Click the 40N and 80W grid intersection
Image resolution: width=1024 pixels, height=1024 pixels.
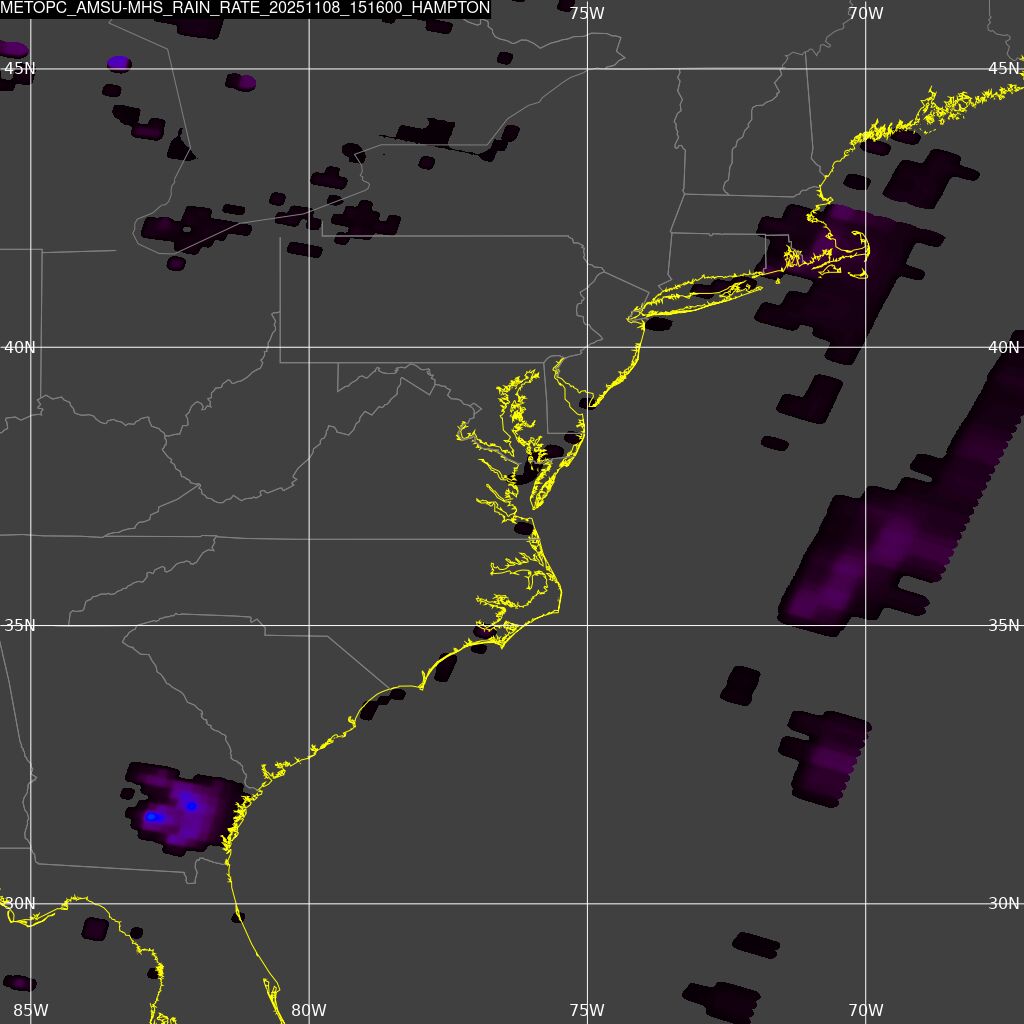(x=308, y=347)
